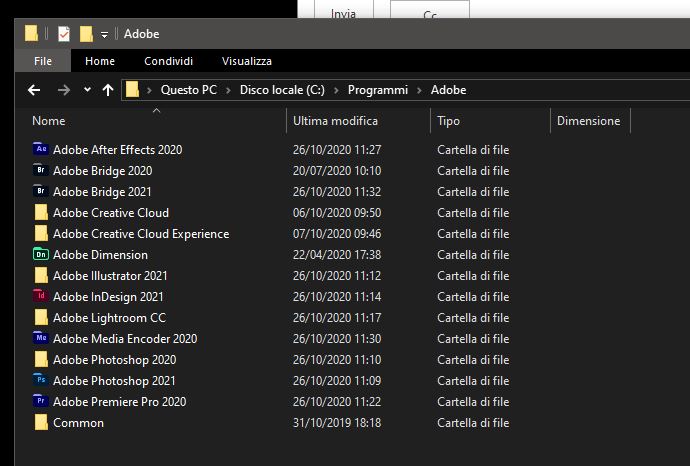Select the 'Adobe Illustrator 2021' file name
690x466 pixels.
(x=110, y=276)
